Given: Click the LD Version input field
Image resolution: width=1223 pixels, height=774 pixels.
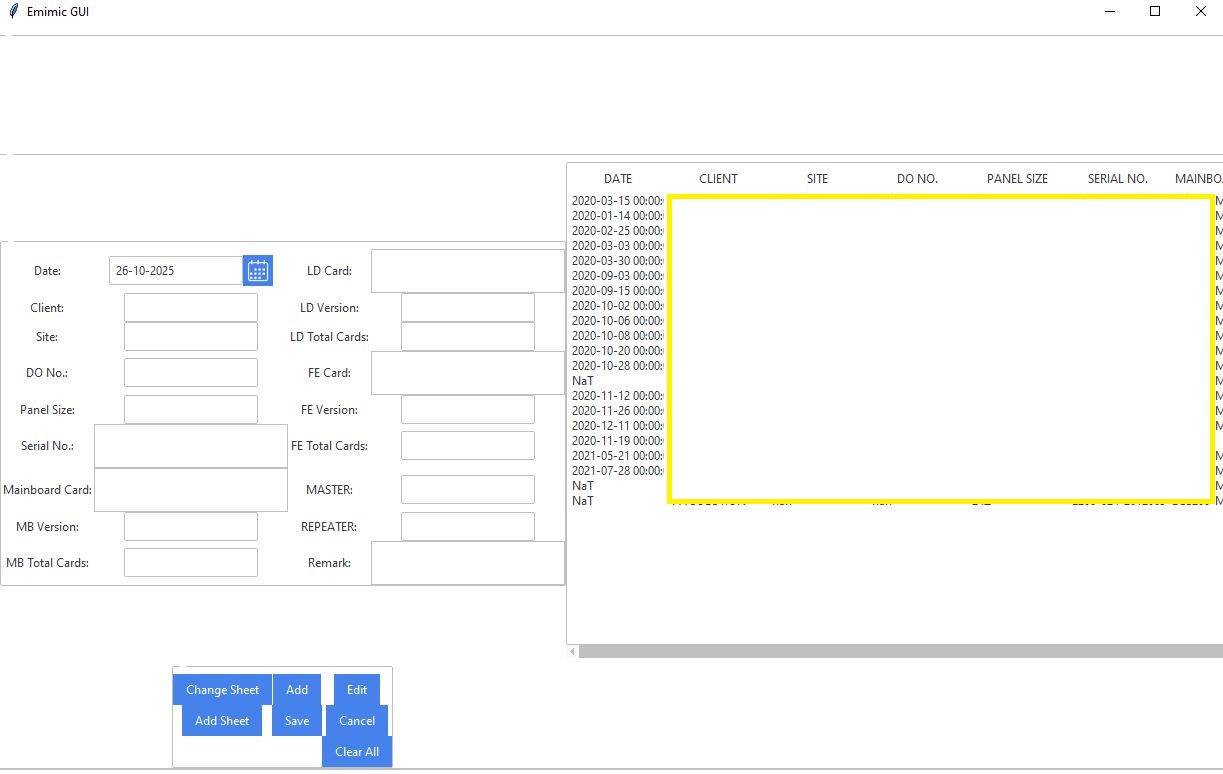Looking at the screenshot, I should click(x=467, y=308).
